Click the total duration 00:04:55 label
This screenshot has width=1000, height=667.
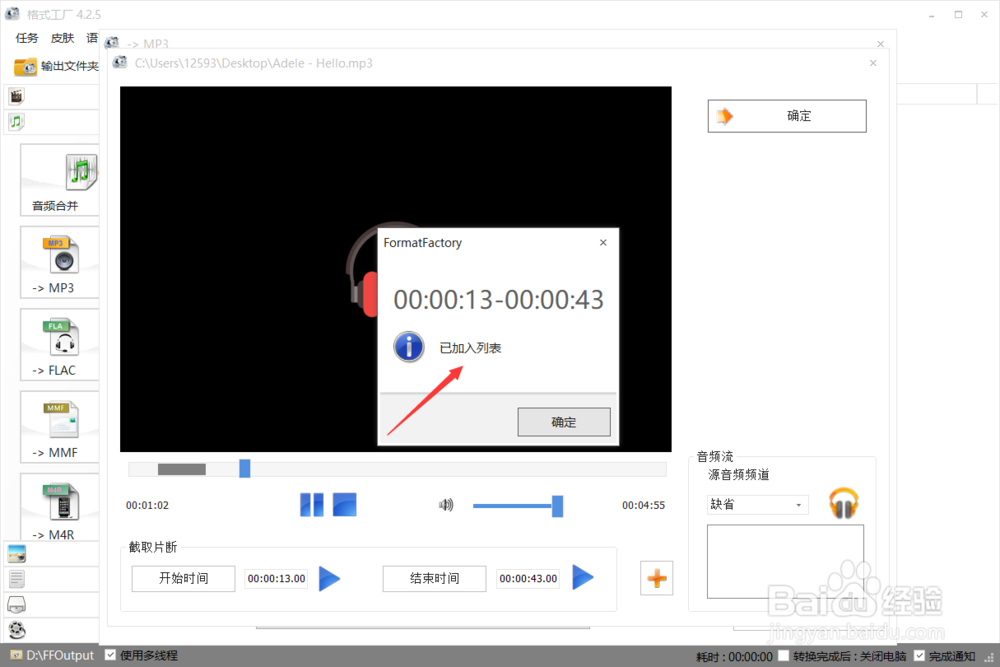[x=643, y=505]
